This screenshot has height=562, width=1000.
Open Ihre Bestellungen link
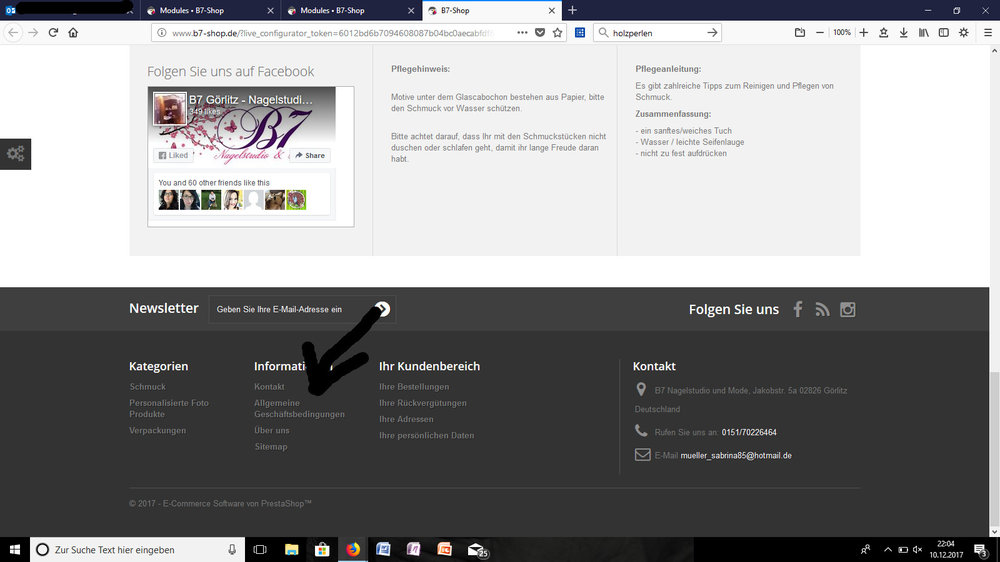click(414, 387)
